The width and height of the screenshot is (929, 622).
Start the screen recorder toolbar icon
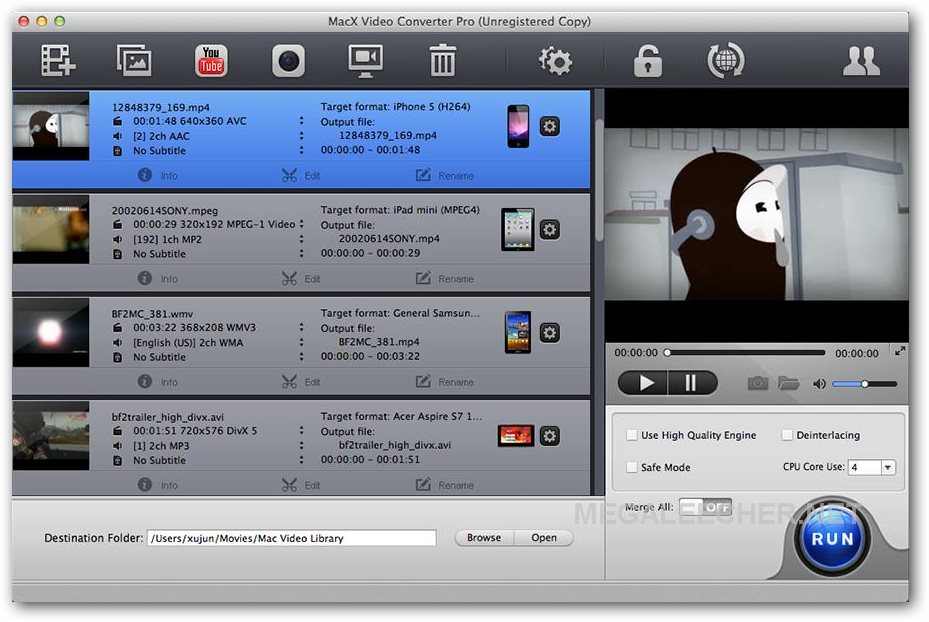(x=365, y=60)
